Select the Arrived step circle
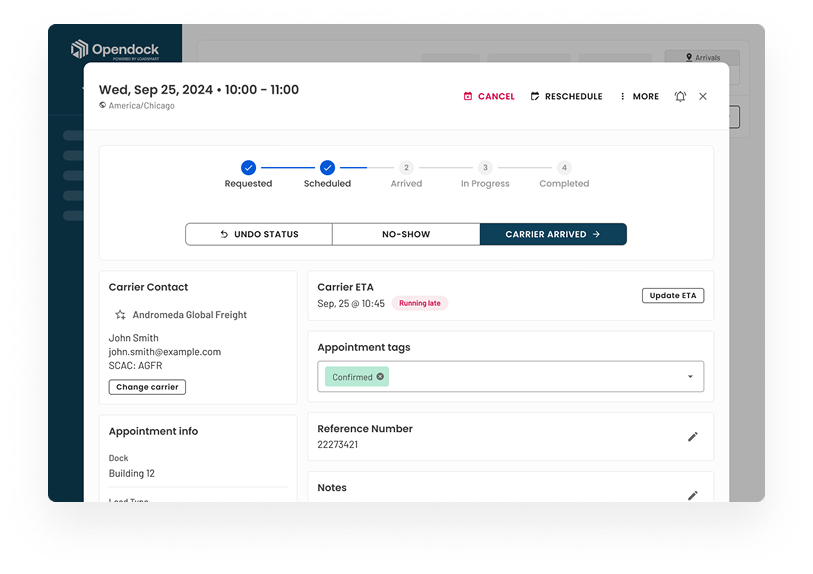The height and width of the screenshot is (574, 813). click(x=406, y=168)
